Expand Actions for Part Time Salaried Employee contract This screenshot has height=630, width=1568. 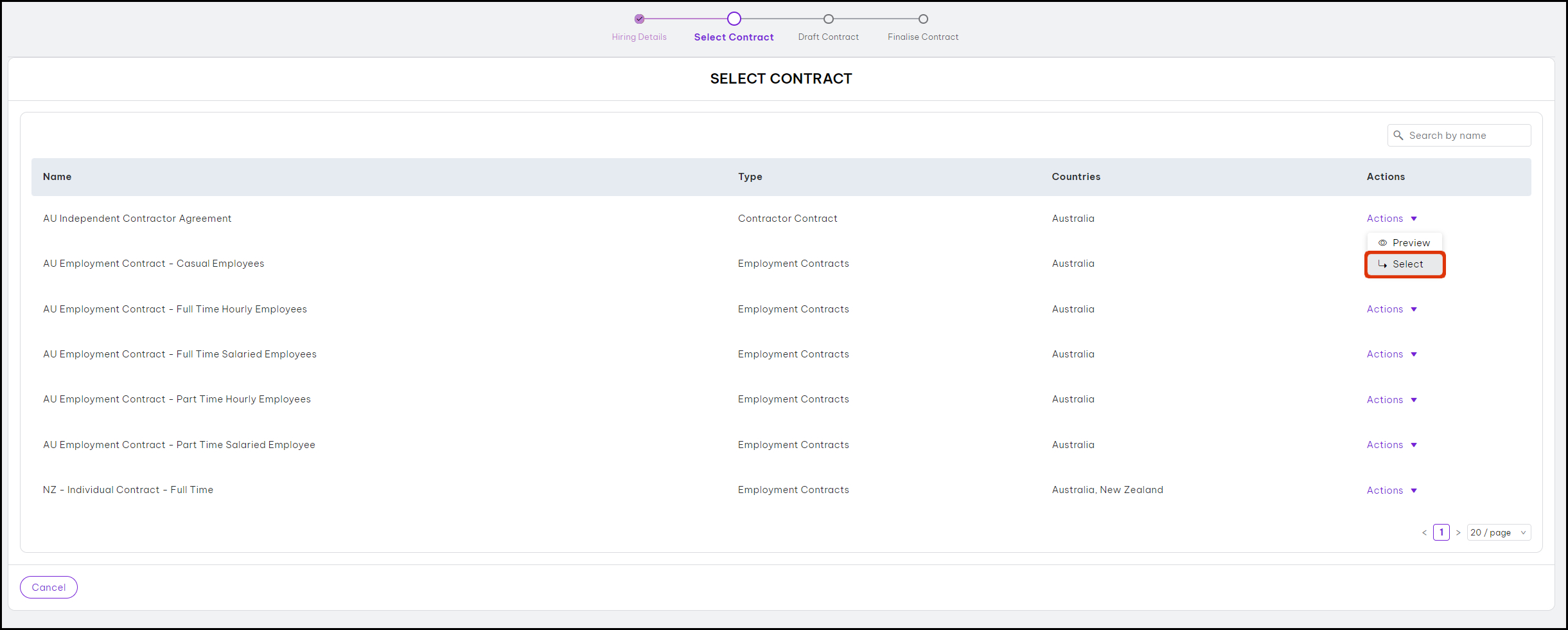click(1391, 445)
